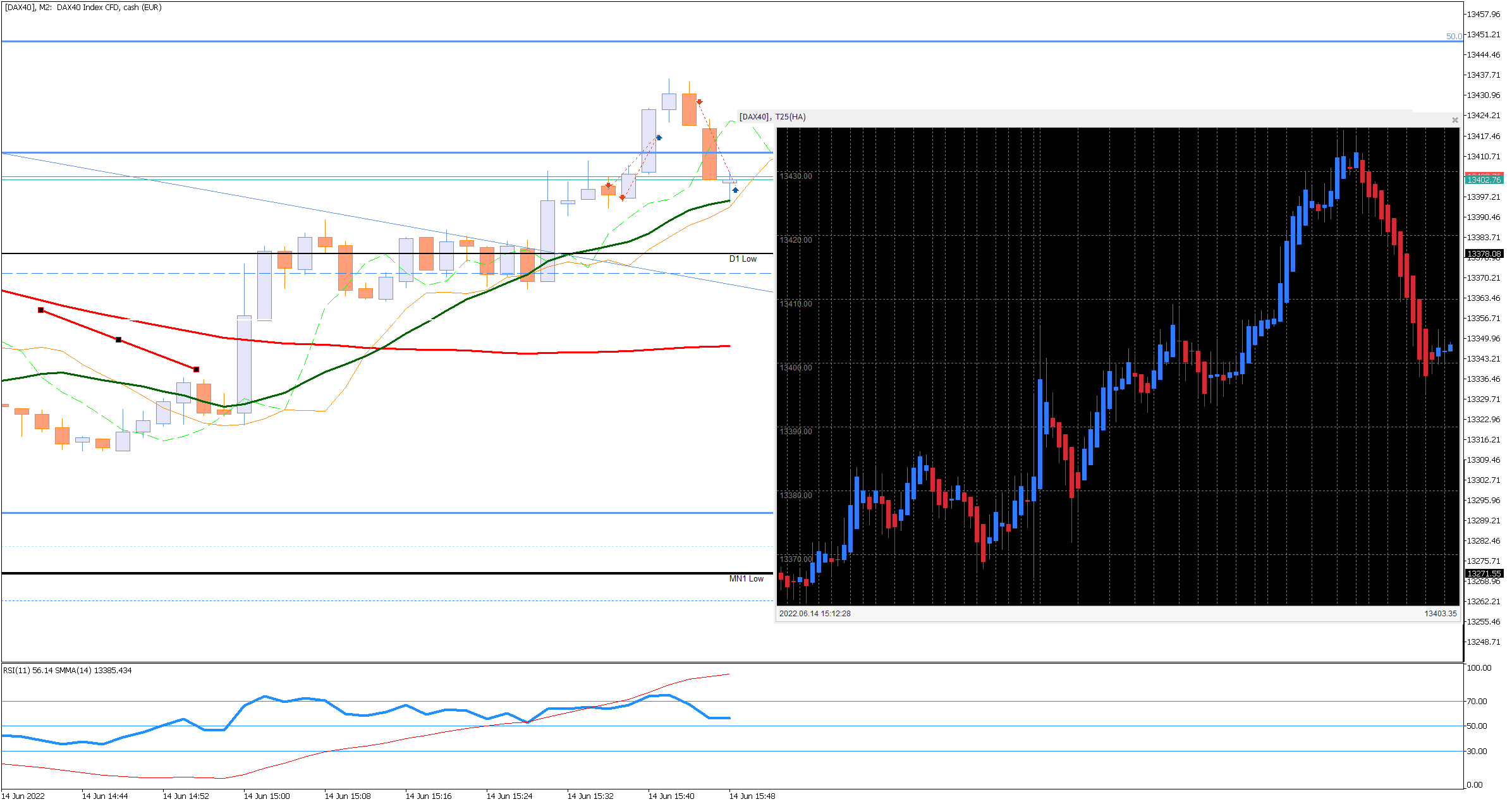This screenshot has height=804, width=1512.
Task: Close the T25(HA) floating chart window
Action: [1454, 119]
